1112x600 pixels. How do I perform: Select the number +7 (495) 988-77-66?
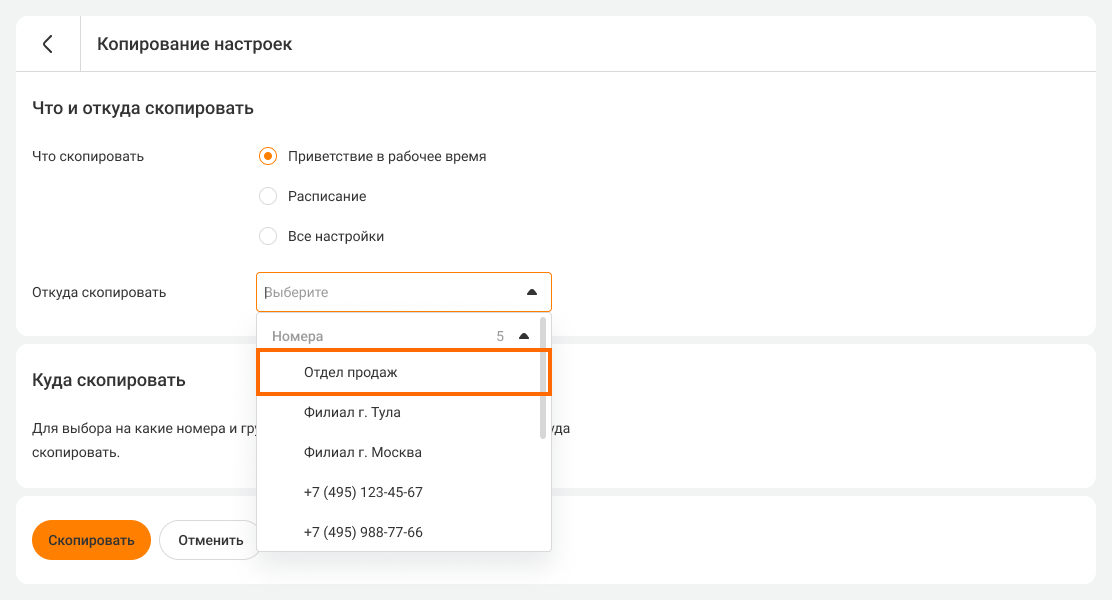(x=363, y=532)
